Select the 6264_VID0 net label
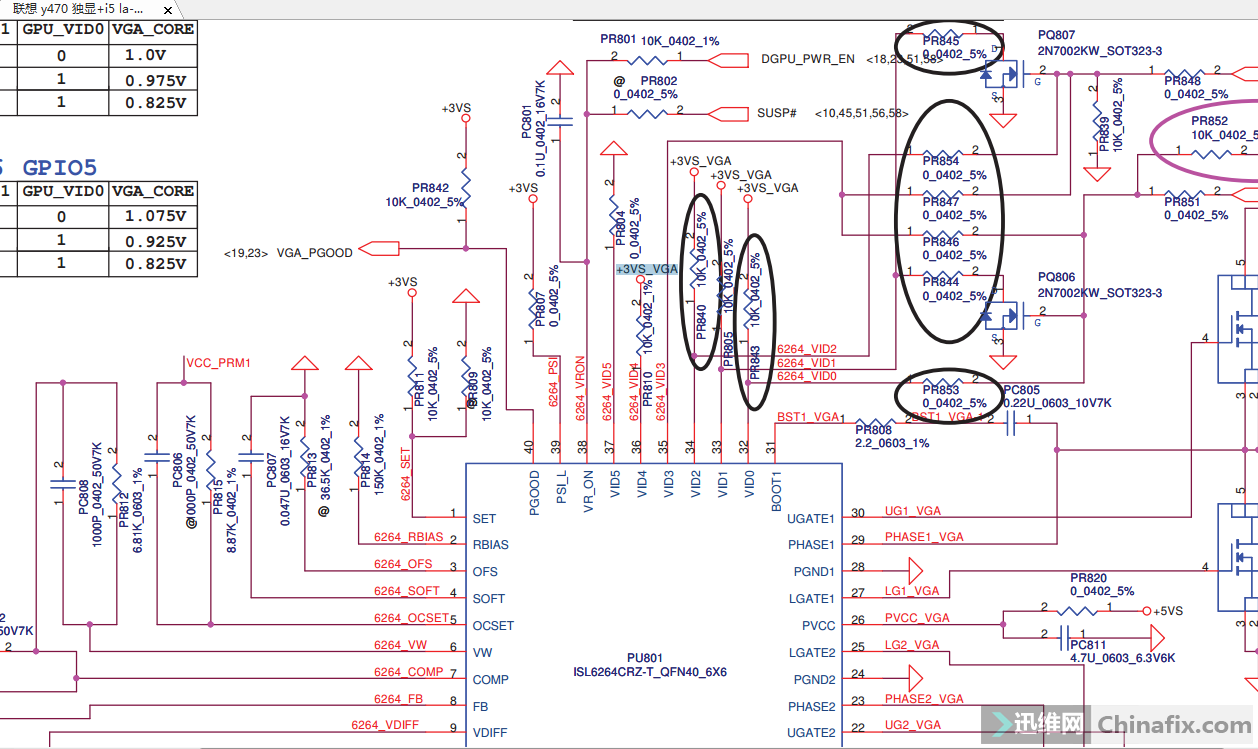Image resolution: width=1258 pixels, height=749 pixels. point(807,376)
